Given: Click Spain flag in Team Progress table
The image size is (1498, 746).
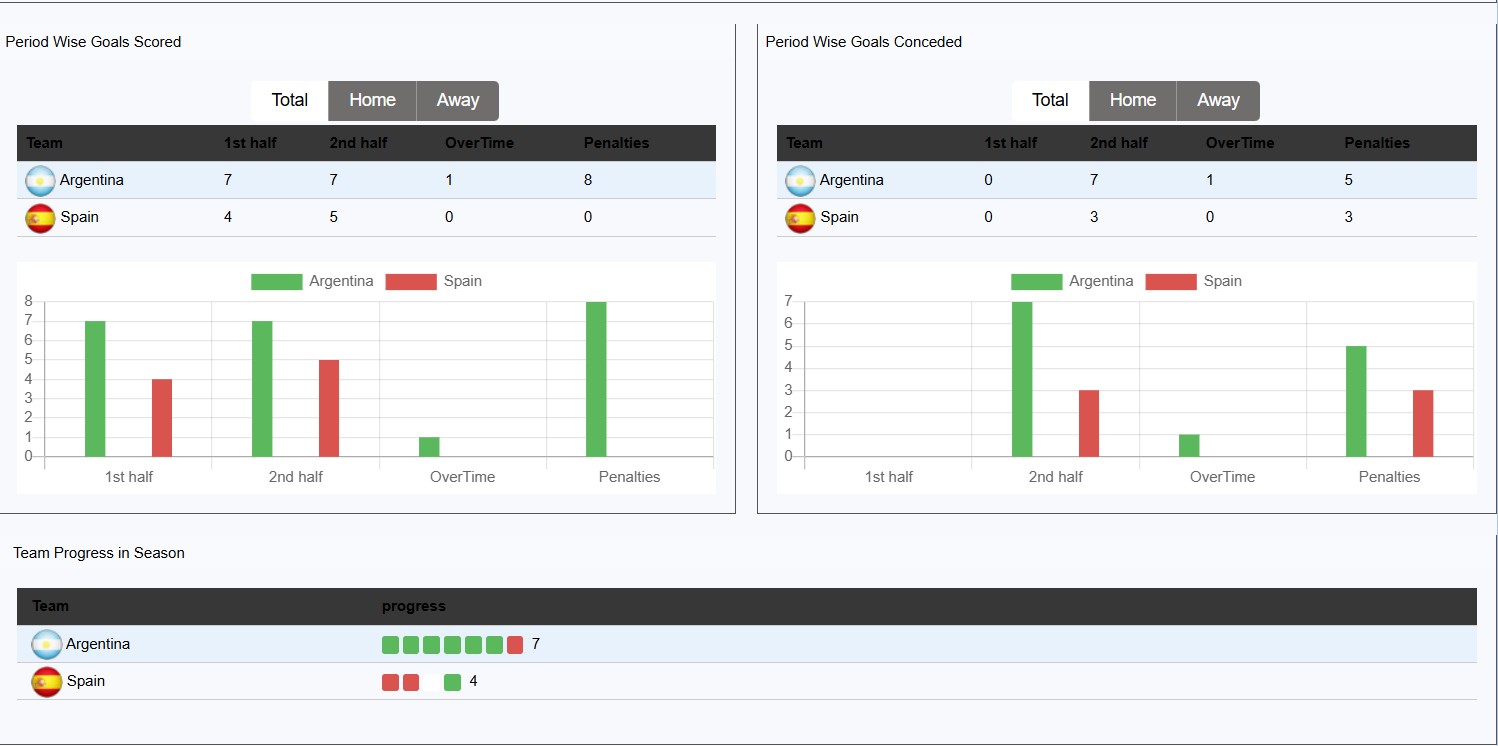Looking at the screenshot, I should (x=47, y=682).
